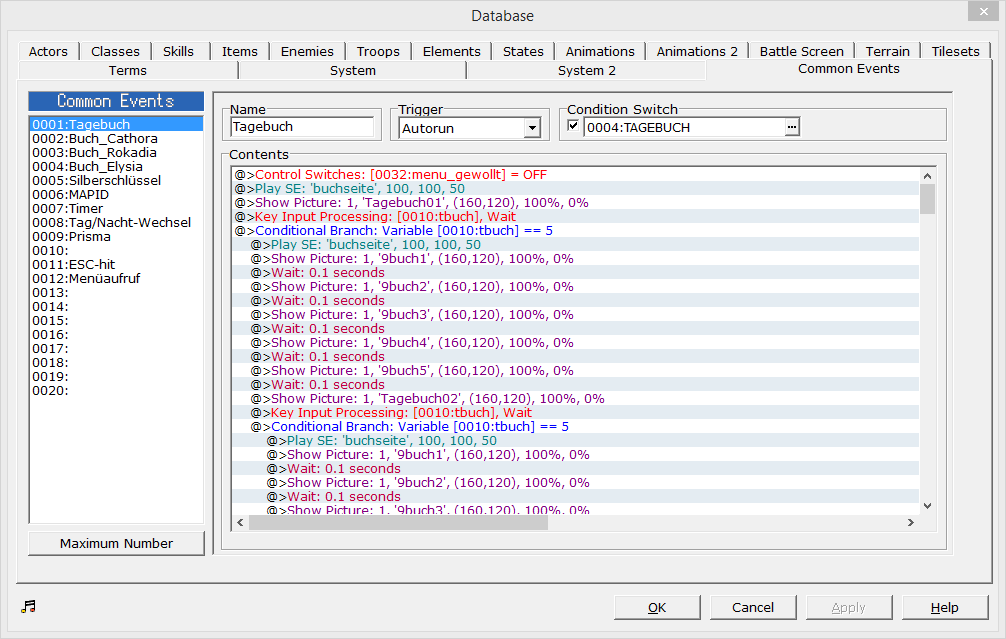The height and width of the screenshot is (639, 1006).
Task: Click the vertical scrollbar down arrow in Contents
Action: [927, 506]
